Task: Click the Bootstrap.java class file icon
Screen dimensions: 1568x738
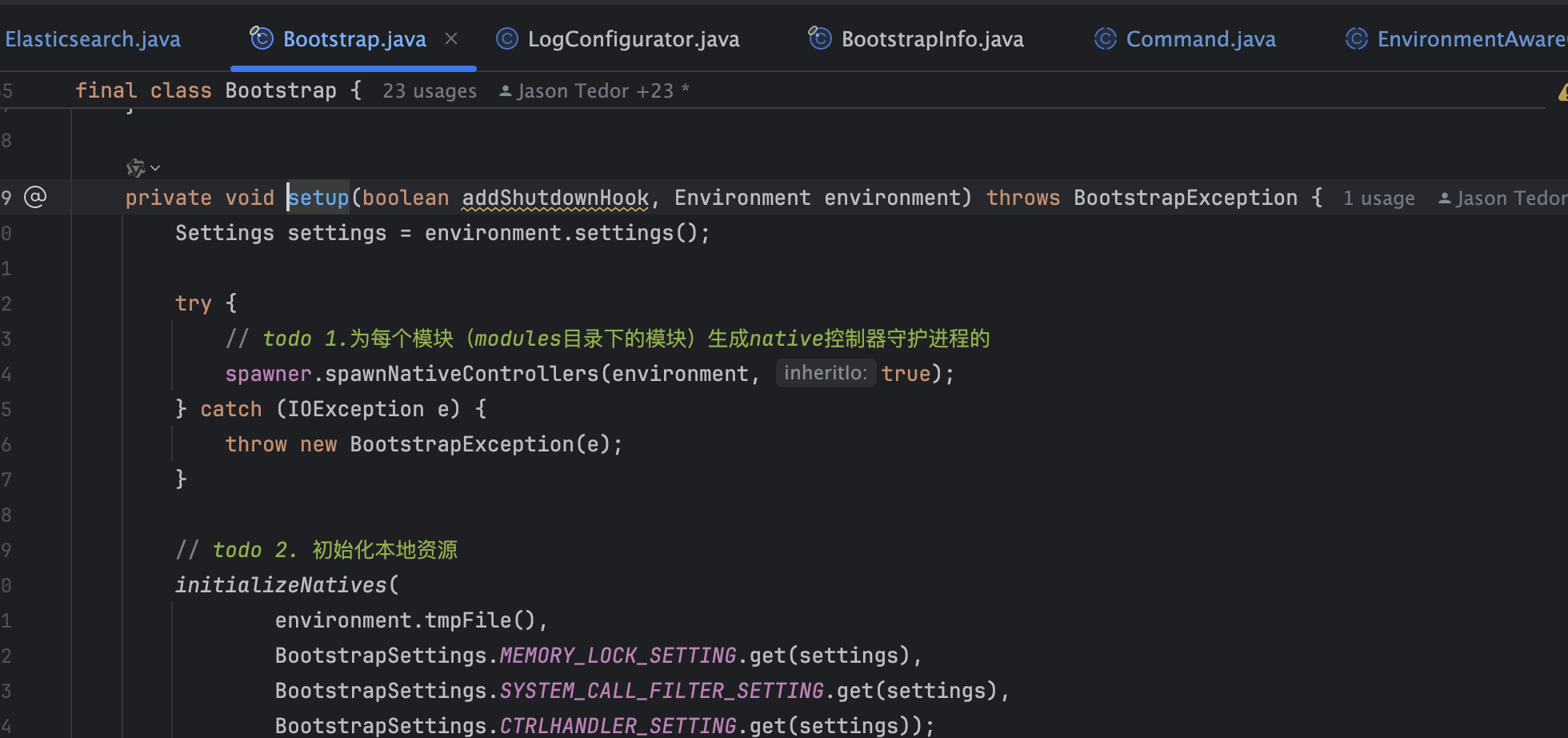Action: (x=262, y=38)
